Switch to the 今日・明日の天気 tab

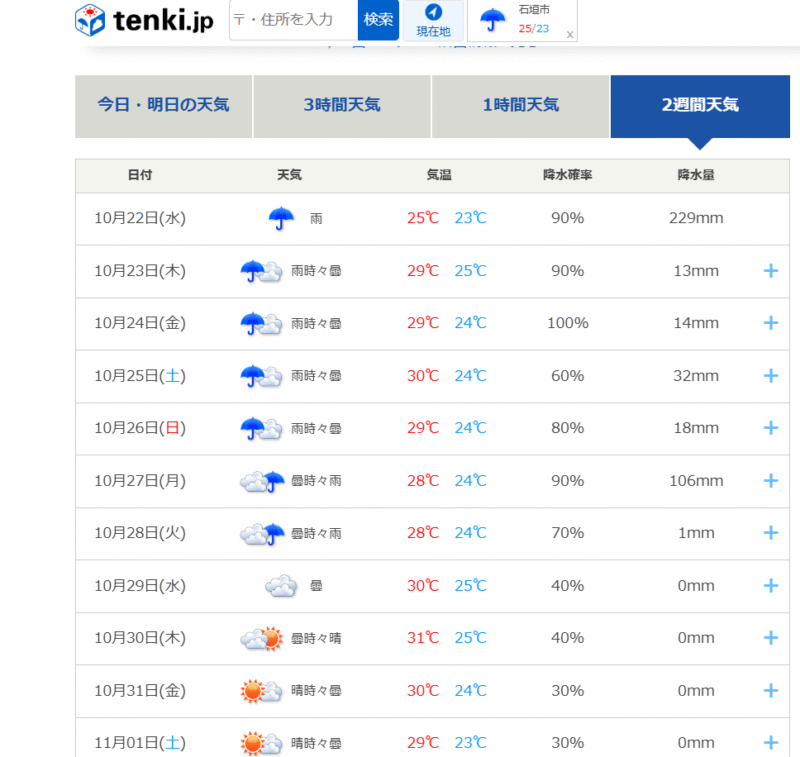(163, 105)
